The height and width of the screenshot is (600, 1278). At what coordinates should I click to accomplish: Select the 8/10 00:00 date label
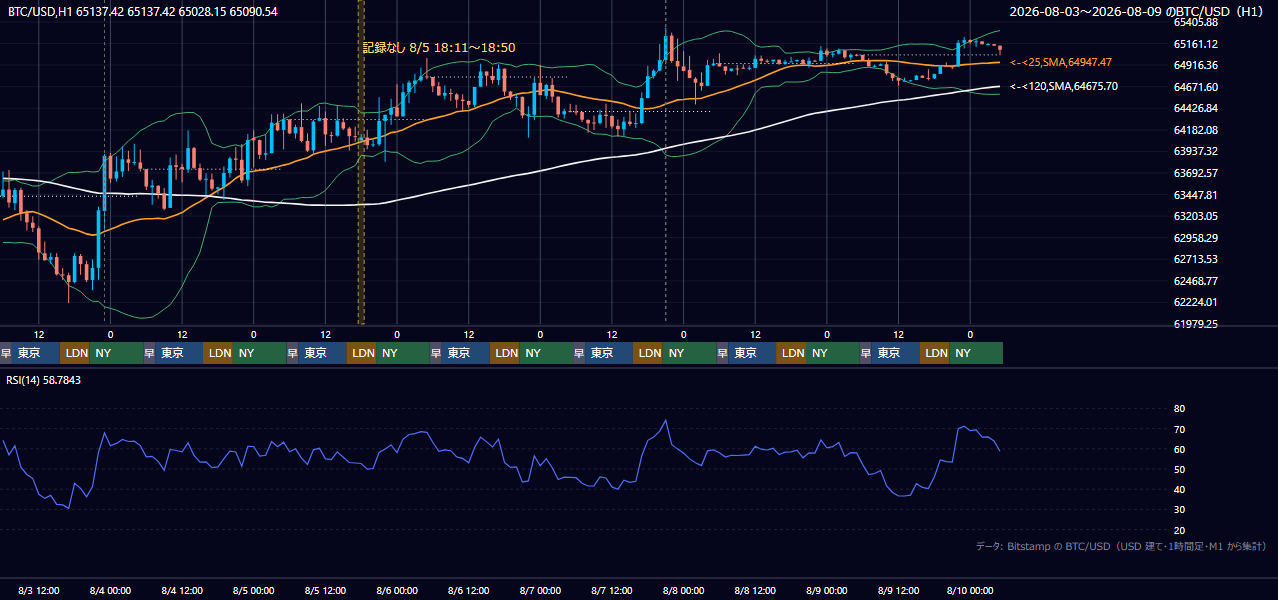(x=970, y=591)
